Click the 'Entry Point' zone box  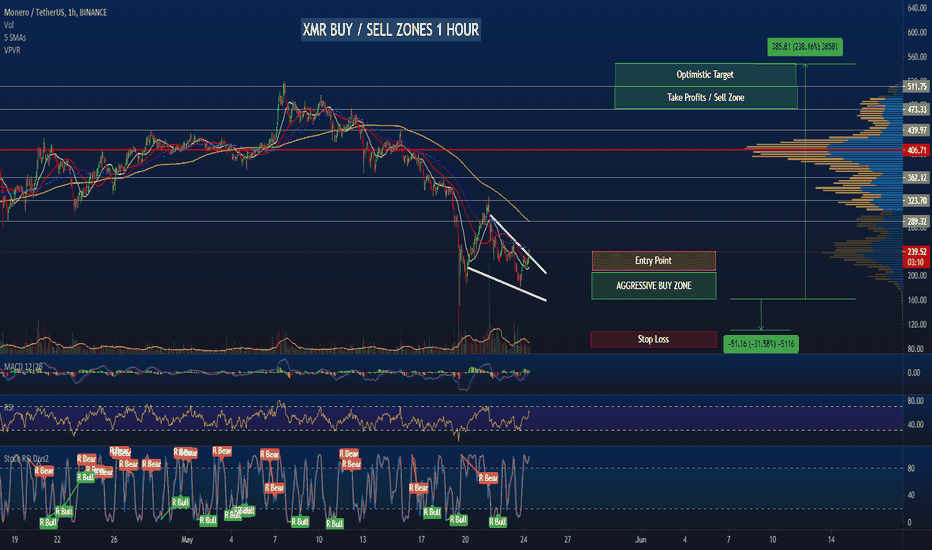coord(653,260)
